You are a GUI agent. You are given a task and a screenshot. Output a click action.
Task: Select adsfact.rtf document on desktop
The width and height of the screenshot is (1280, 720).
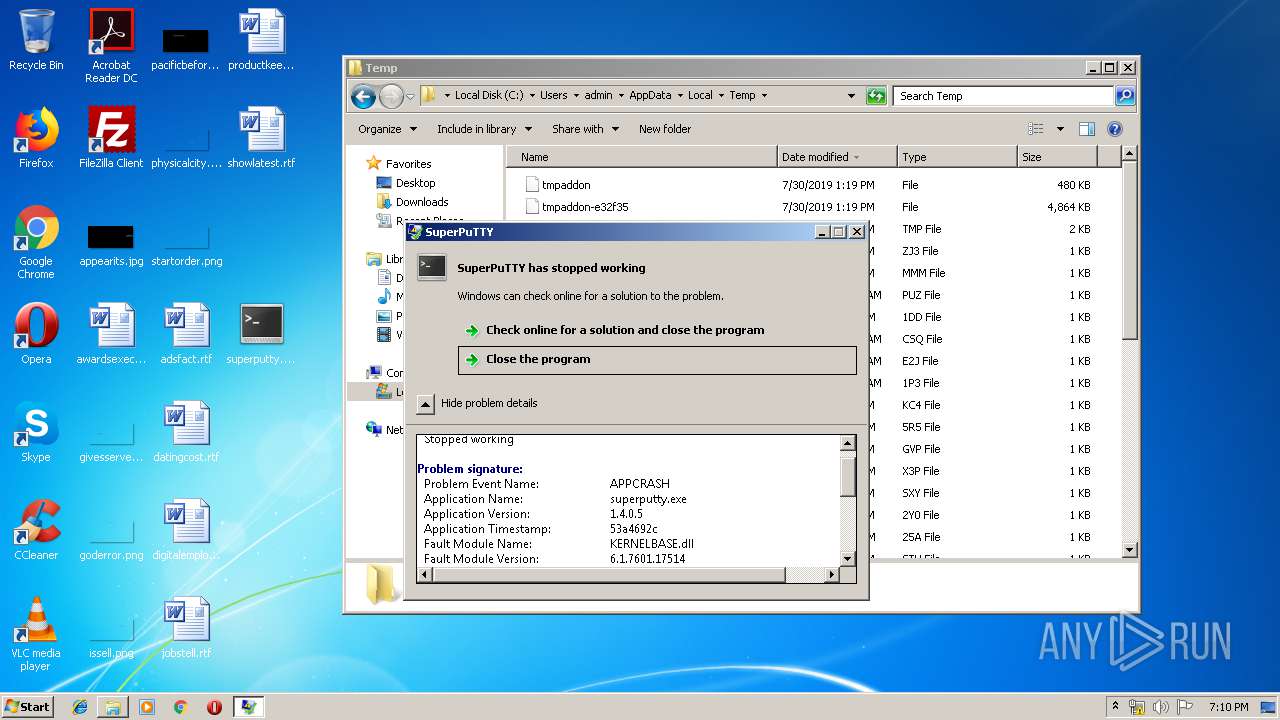(x=186, y=334)
